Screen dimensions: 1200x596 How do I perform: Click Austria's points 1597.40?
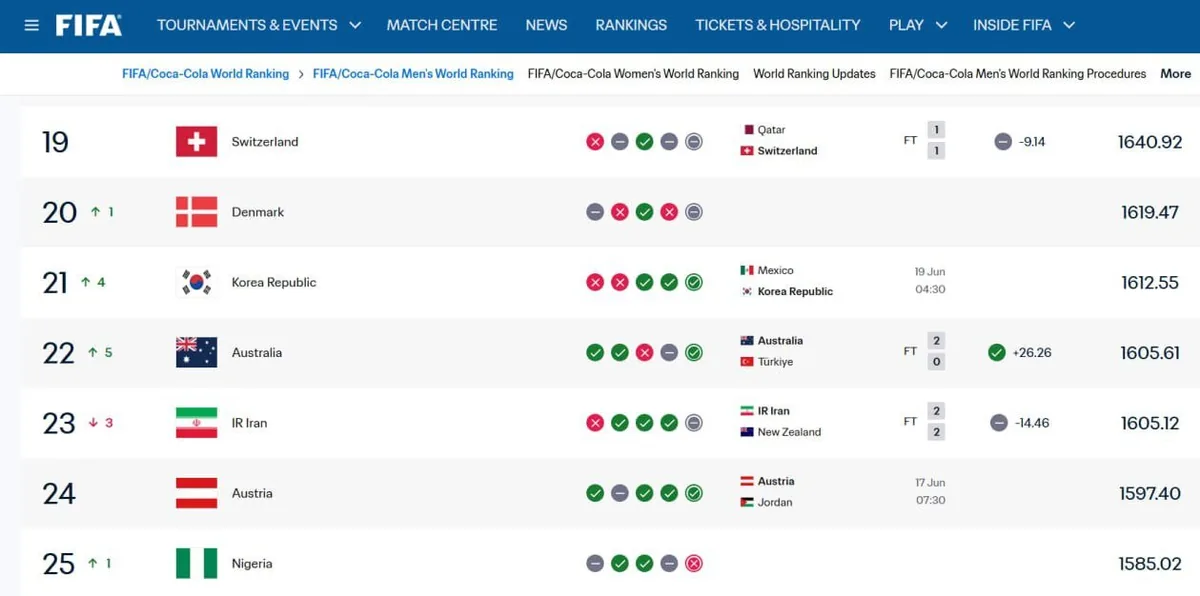coord(1150,493)
